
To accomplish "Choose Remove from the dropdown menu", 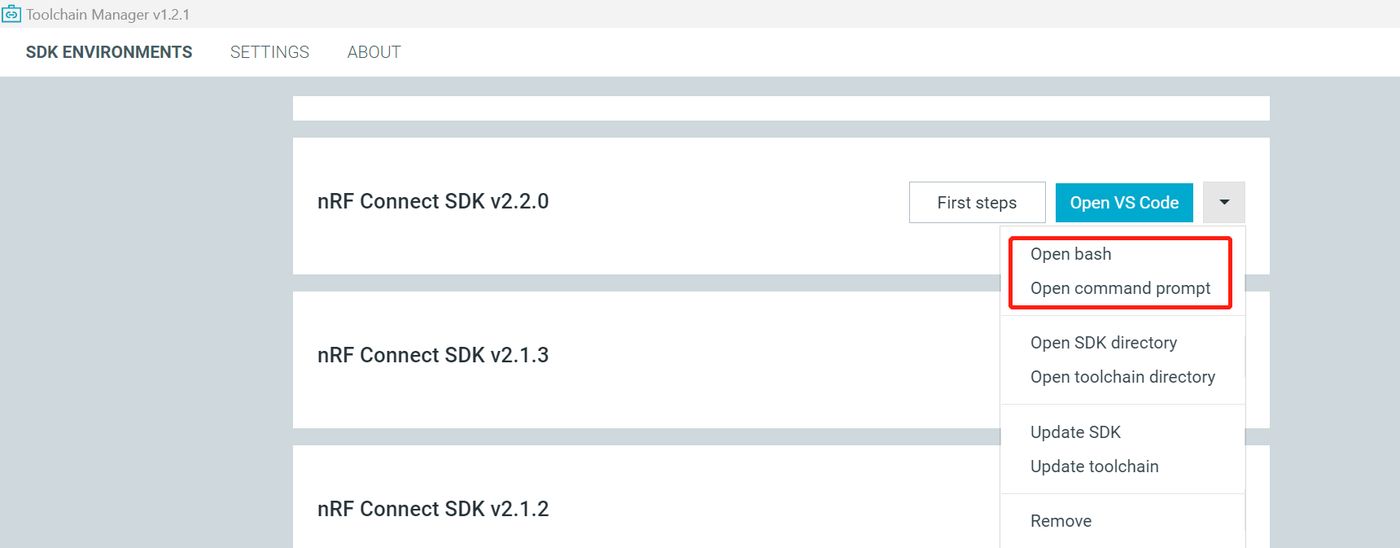I will [1061, 520].
